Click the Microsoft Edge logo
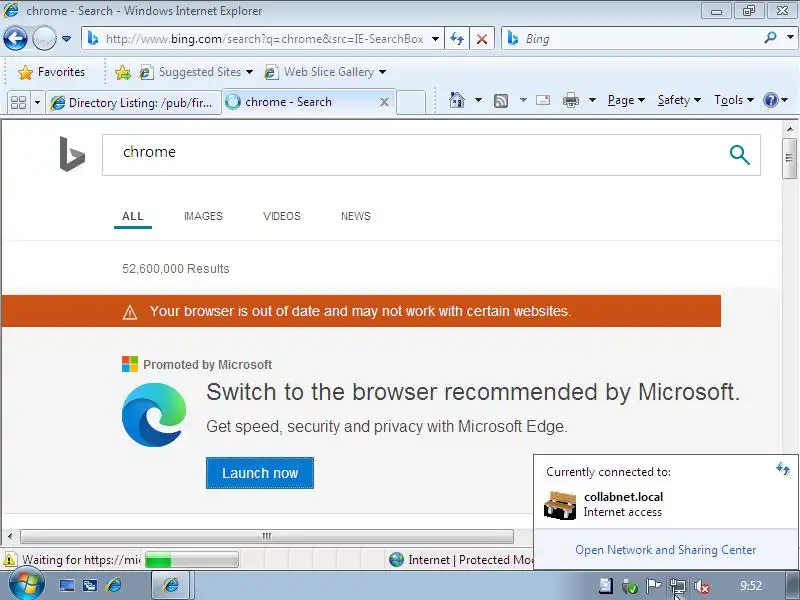This screenshot has height=600, width=800. (x=154, y=415)
